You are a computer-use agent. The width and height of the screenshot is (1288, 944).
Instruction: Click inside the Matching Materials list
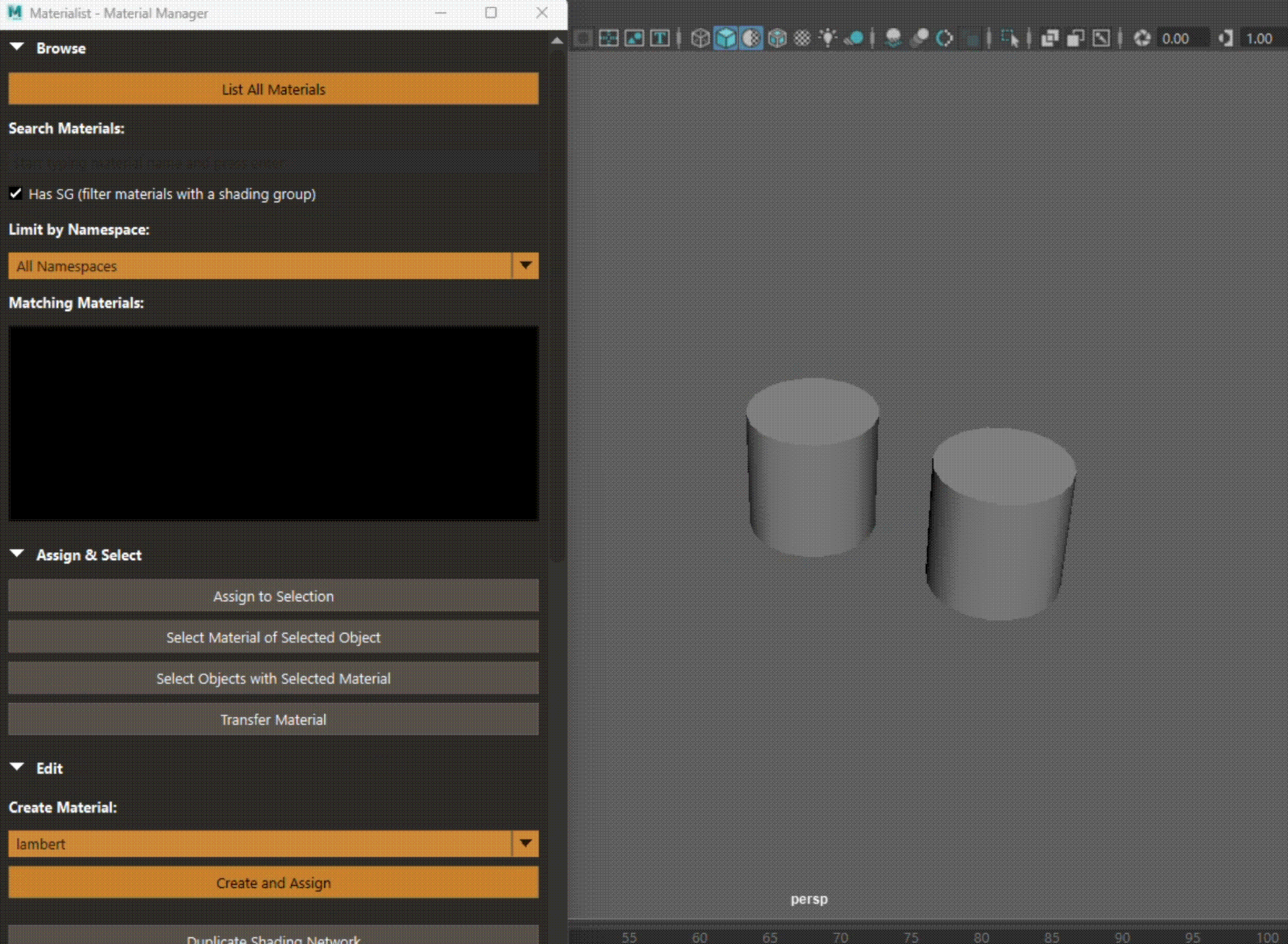pyautogui.click(x=274, y=423)
